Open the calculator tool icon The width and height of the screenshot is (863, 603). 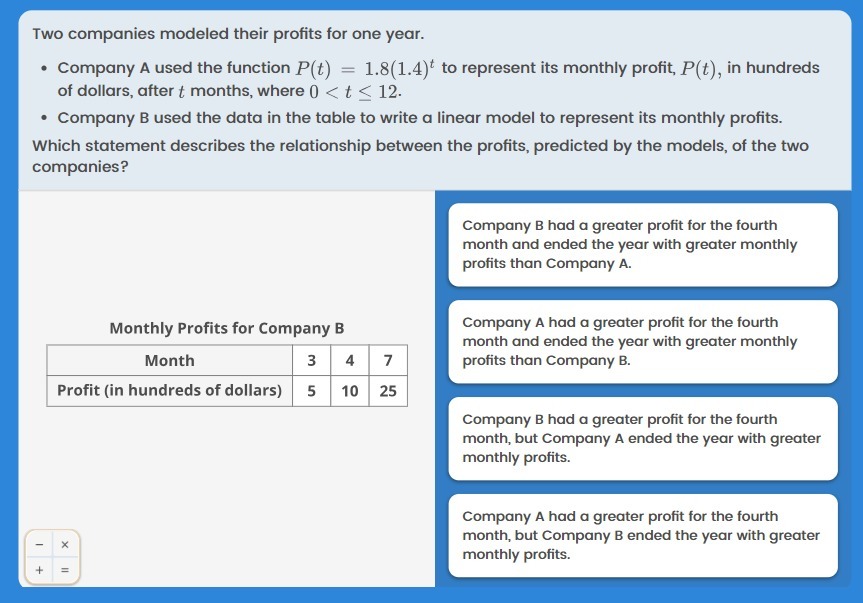click(52, 557)
